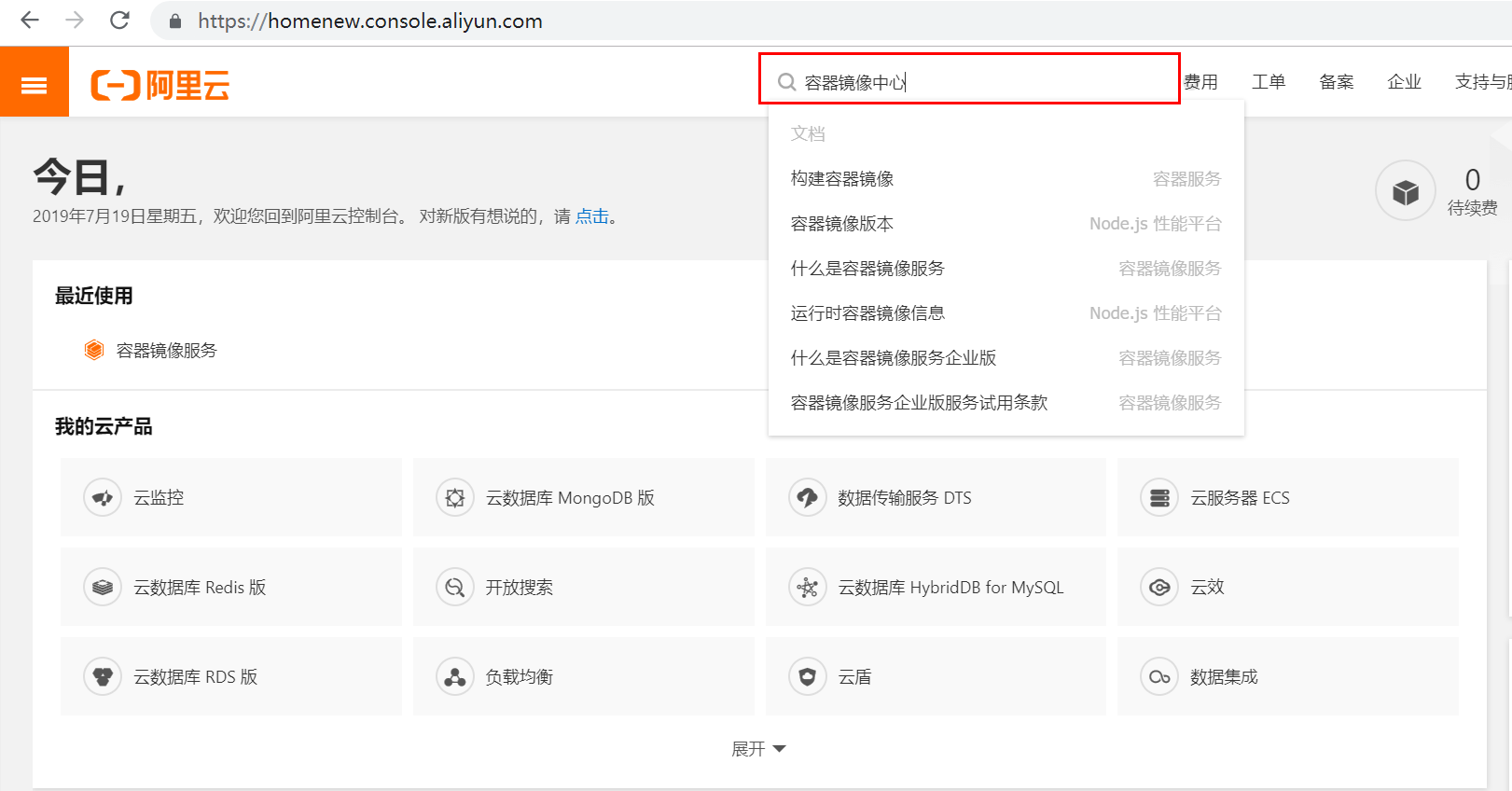Image resolution: width=1512 pixels, height=791 pixels.
Task: Select suggestion 构建容器镜像
Action: point(1006,178)
